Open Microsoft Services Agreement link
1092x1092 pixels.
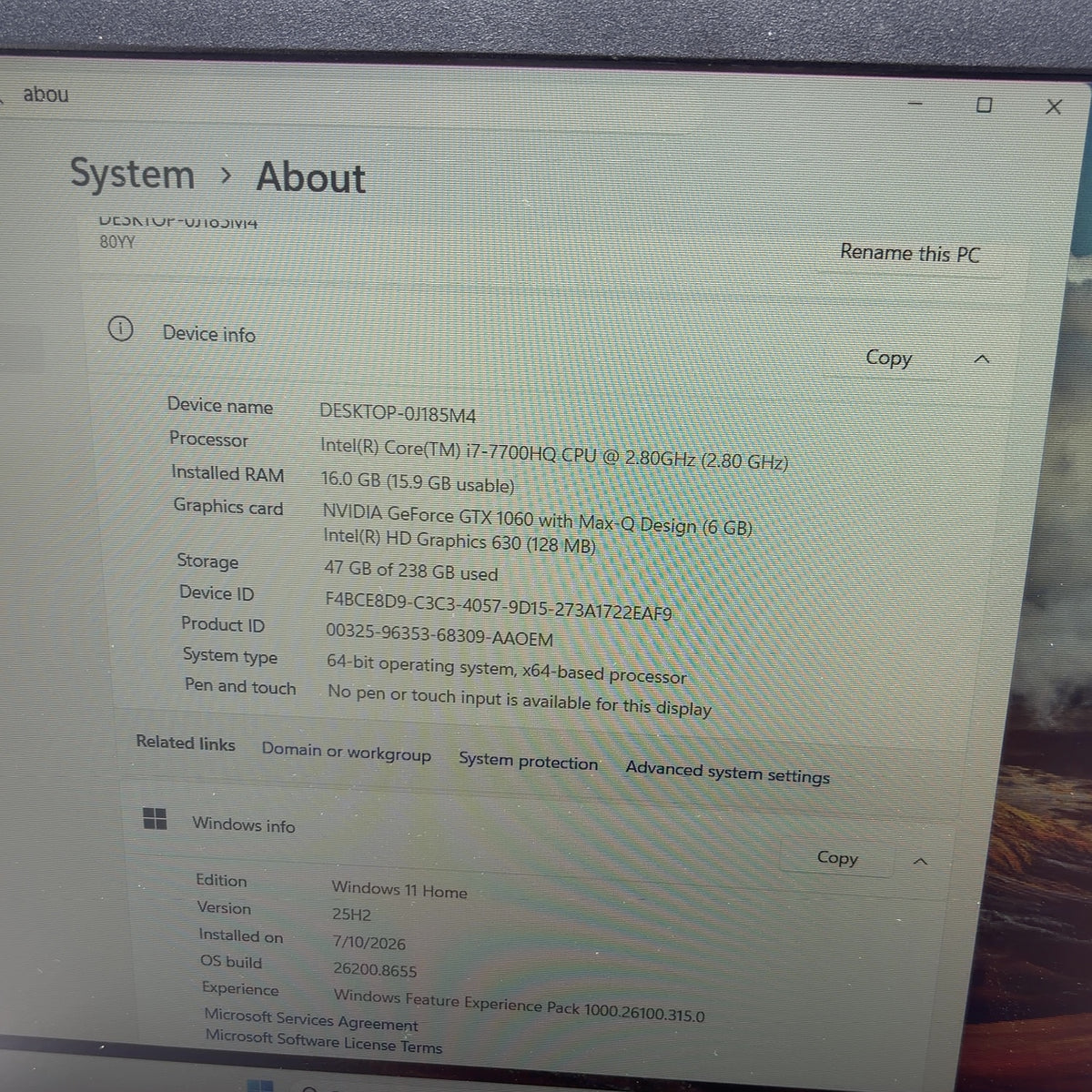(311, 1019)
